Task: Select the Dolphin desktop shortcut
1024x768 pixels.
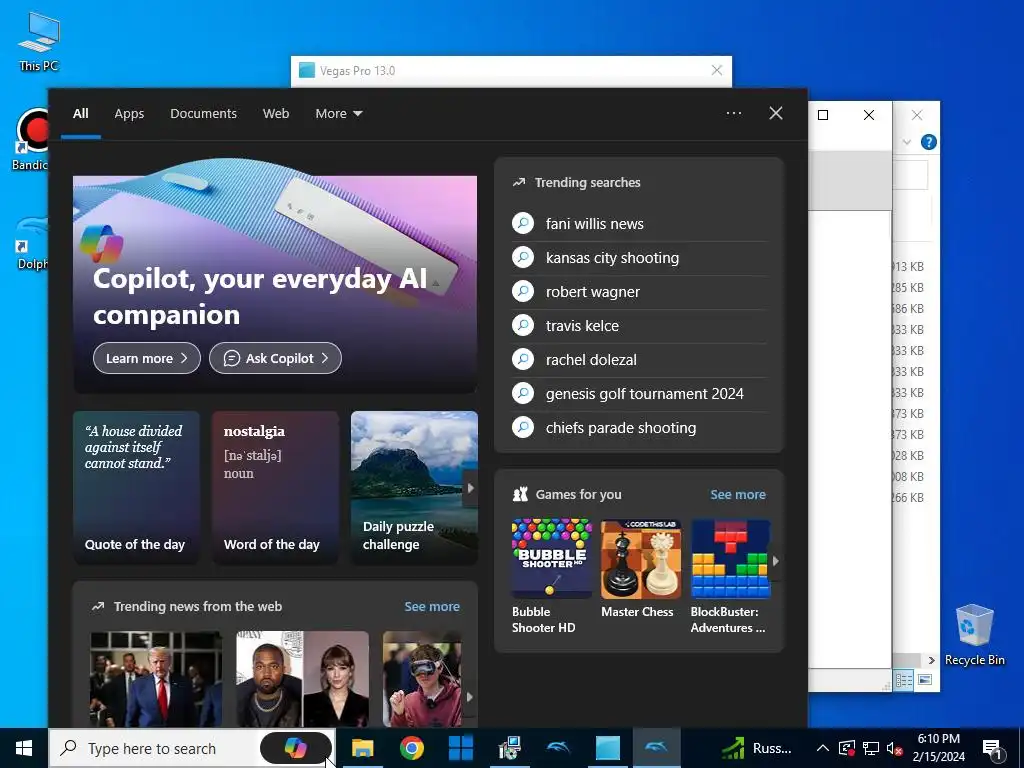Action: (31, 242)
